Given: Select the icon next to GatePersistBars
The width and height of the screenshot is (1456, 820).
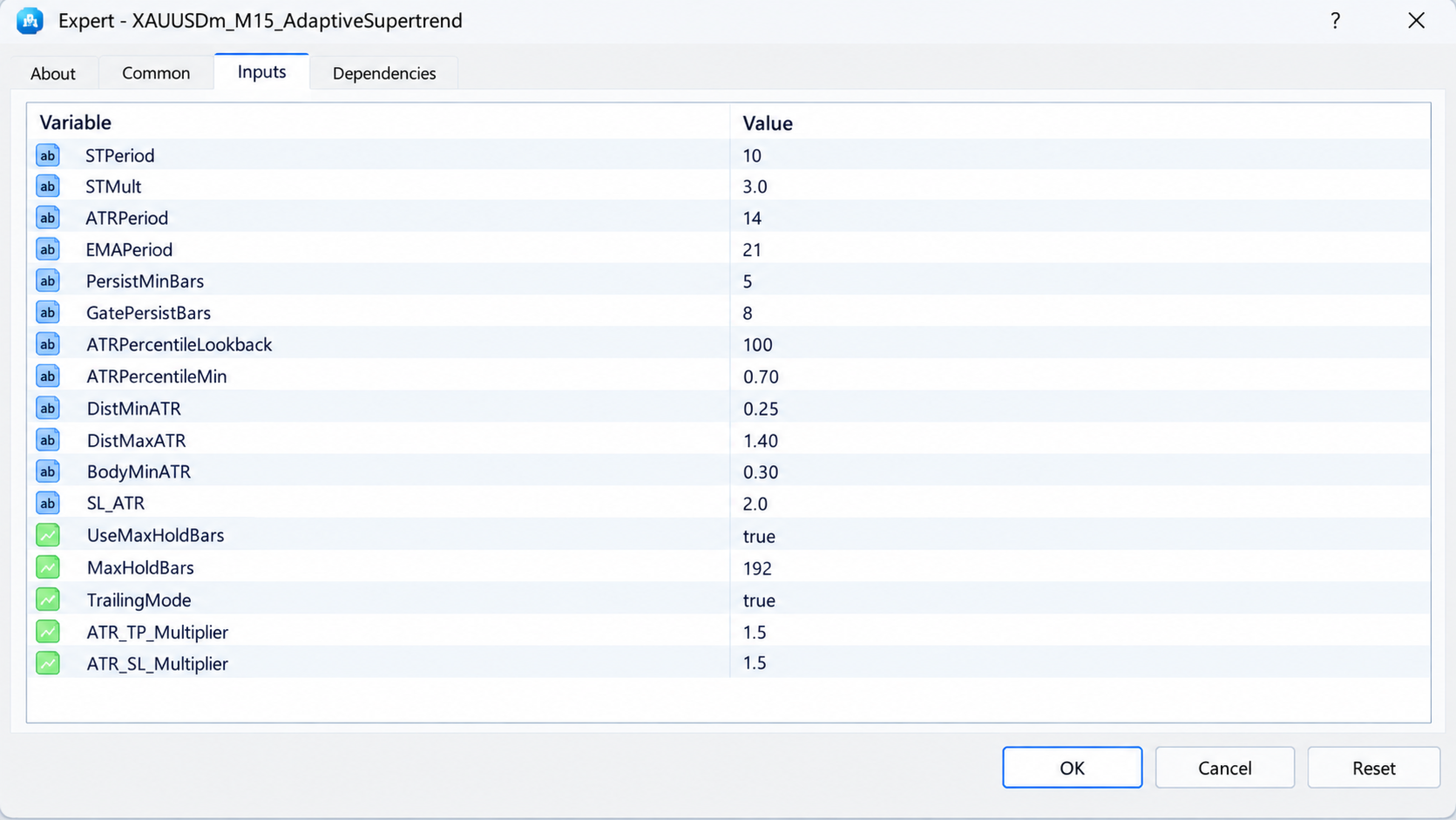Looking at the screenshot, I should pos(48,312).
